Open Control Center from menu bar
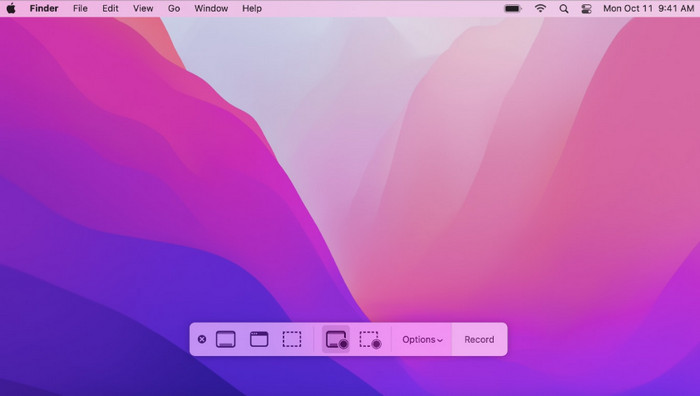Image resolution: width=700 pixels, height=396 pixels. coord(586,9)
